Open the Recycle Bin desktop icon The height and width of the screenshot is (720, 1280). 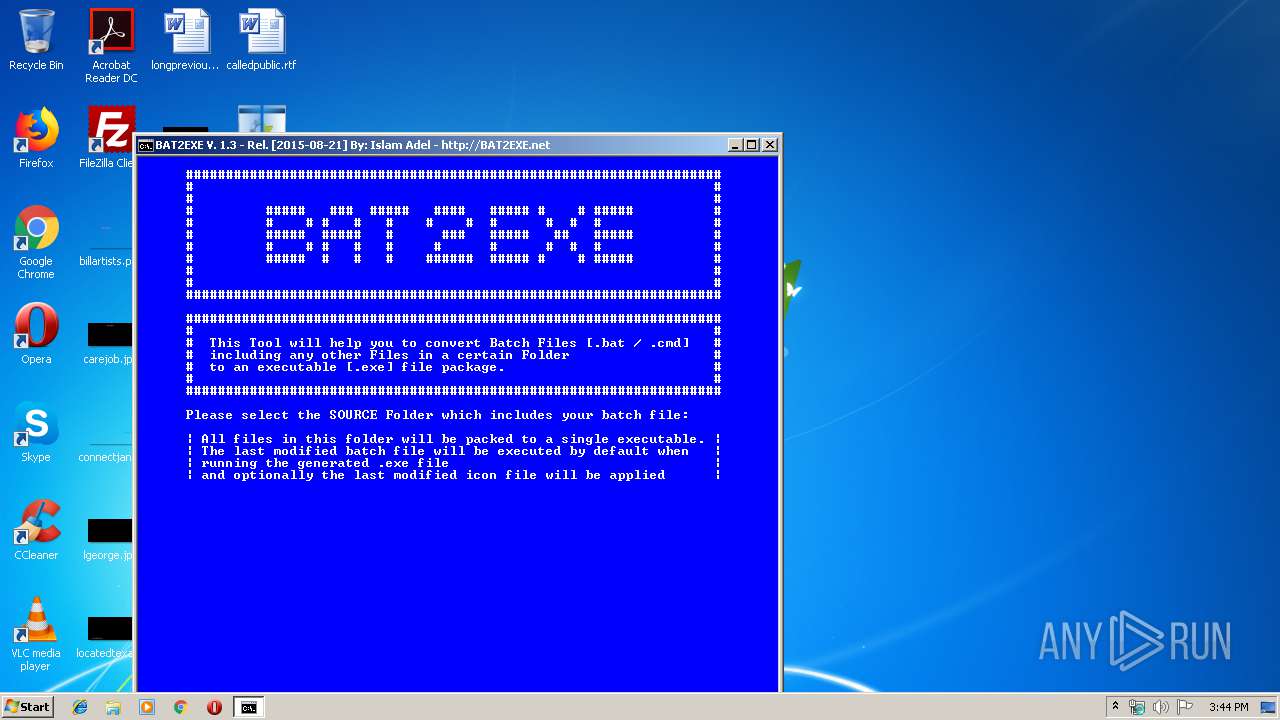pyautogui.click(x=36, y=40)
